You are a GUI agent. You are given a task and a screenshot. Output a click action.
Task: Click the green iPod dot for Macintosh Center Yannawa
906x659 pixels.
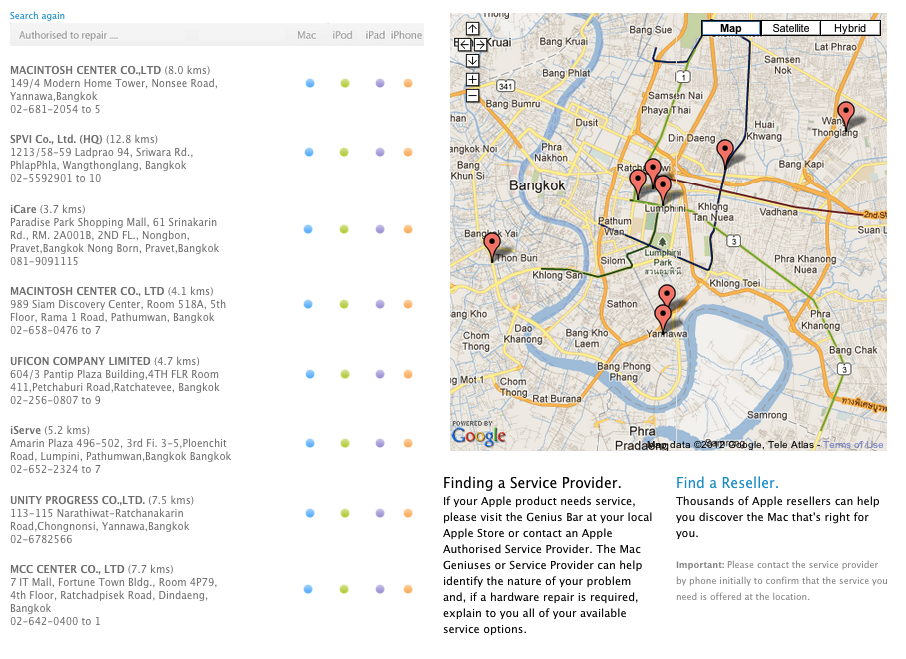[345, 83]
